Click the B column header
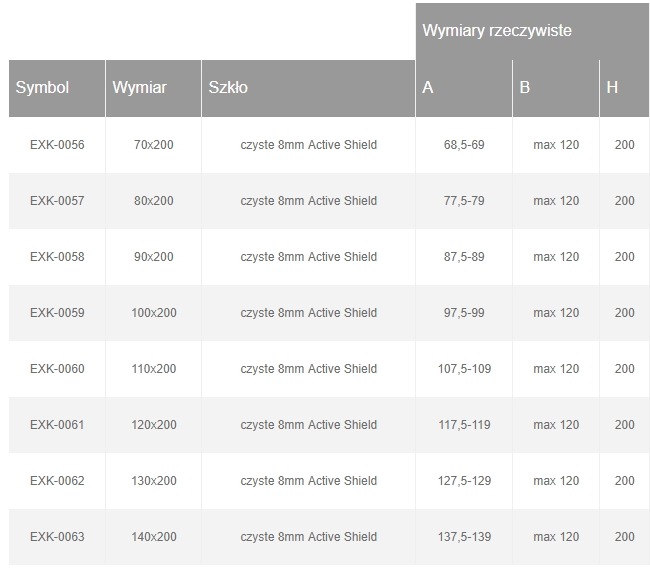 (525, 88)
